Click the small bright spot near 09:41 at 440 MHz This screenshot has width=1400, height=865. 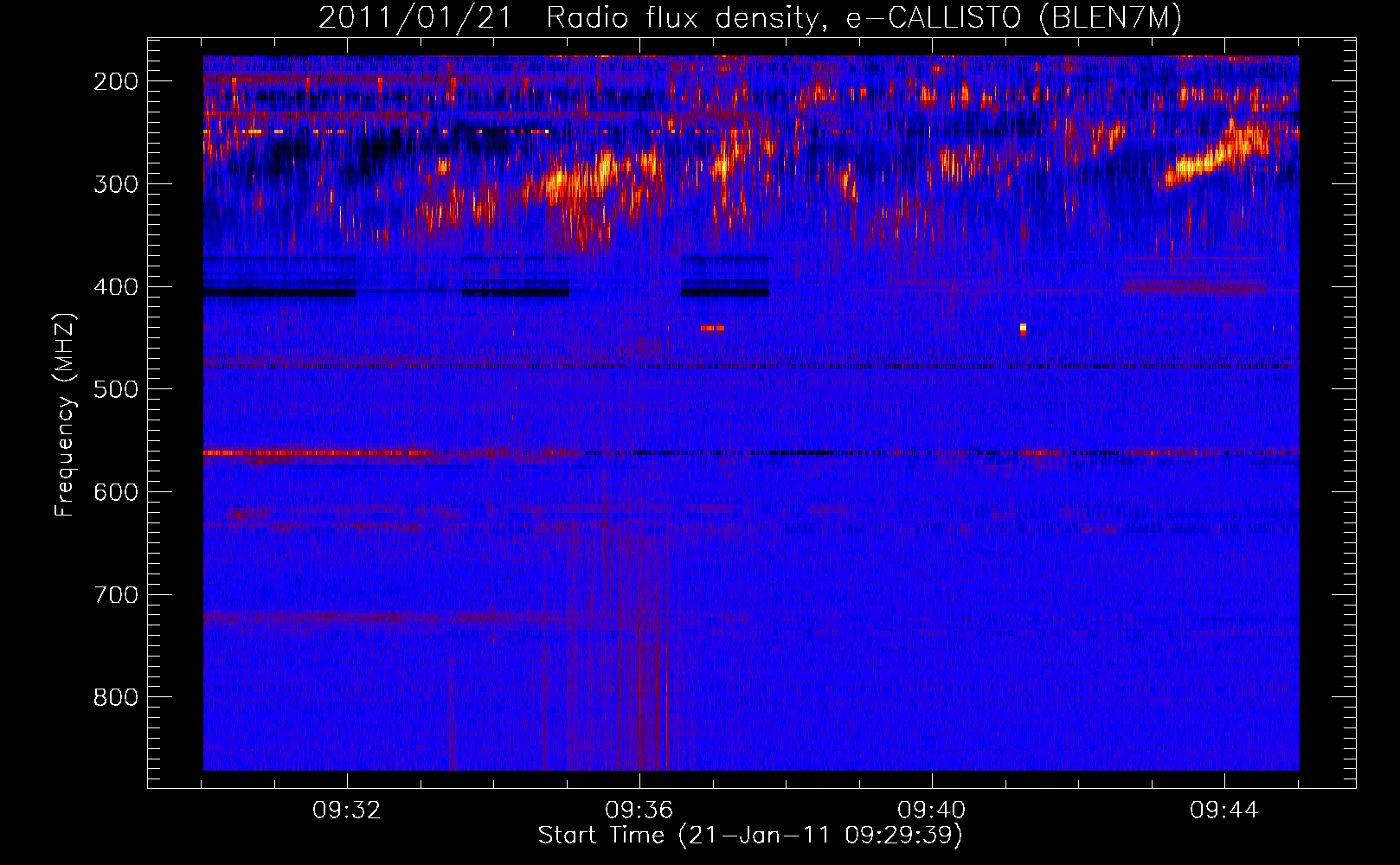click(1023, 329)
